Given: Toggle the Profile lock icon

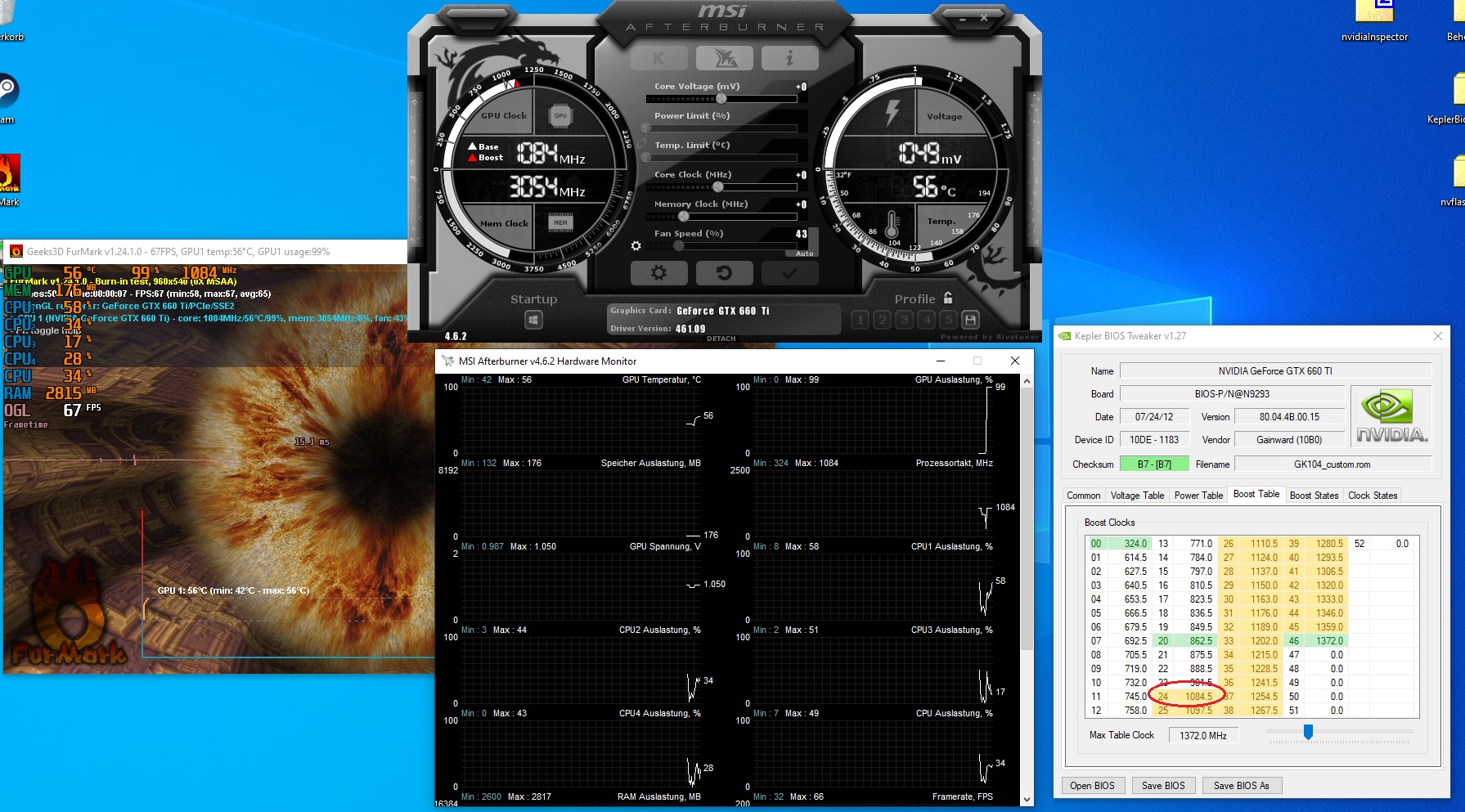Looking at the screenshot, I should click(x=948, y=298).
